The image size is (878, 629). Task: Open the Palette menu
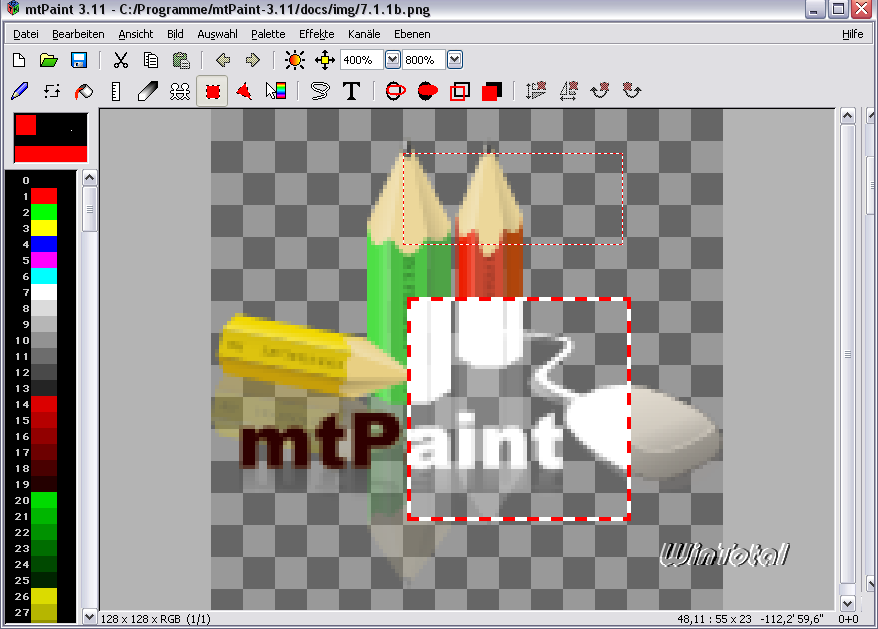(268, 34)
